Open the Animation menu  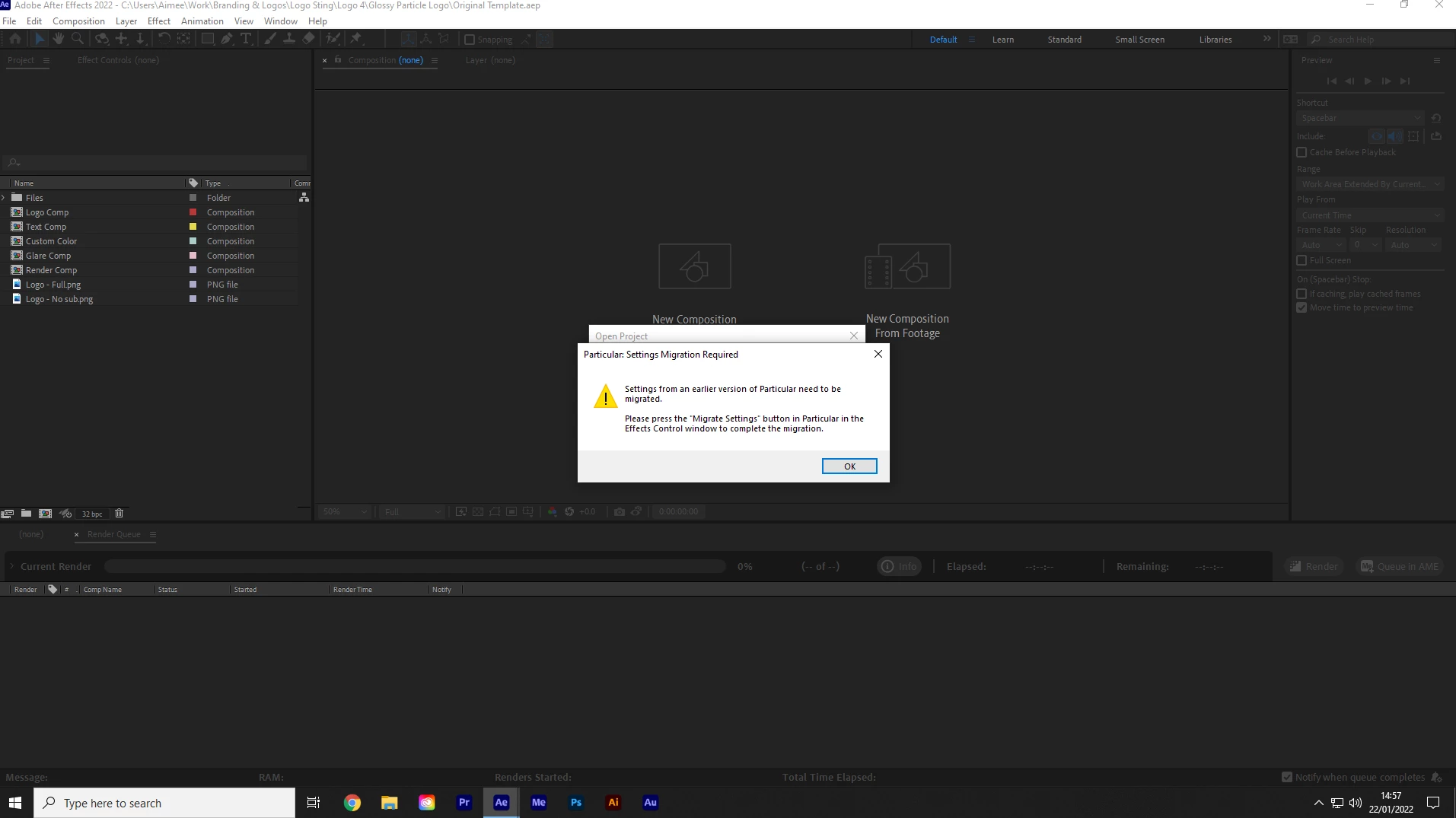[x=202, y=21]
